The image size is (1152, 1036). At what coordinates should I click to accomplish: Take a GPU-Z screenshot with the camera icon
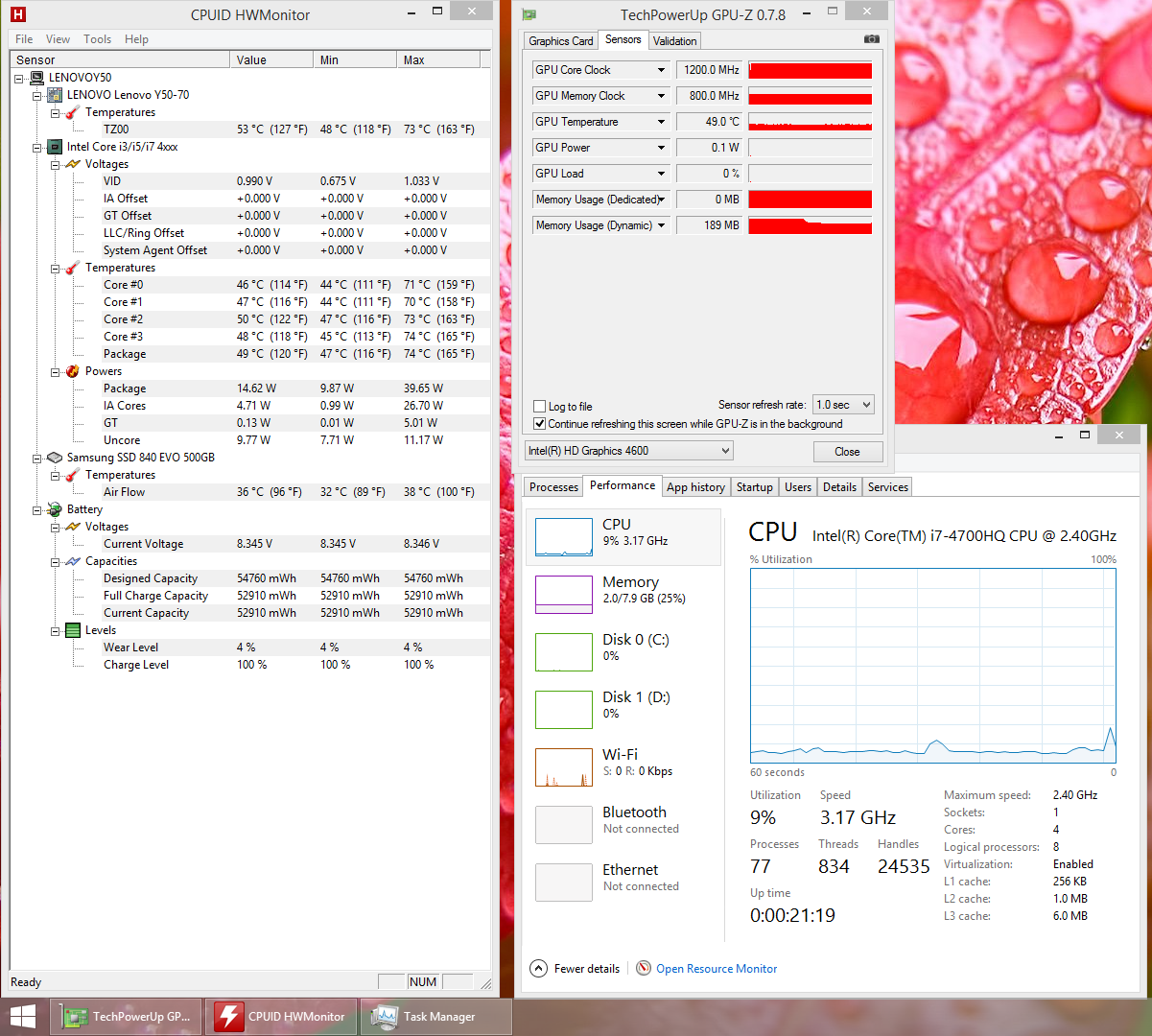[x=871, y=39]
